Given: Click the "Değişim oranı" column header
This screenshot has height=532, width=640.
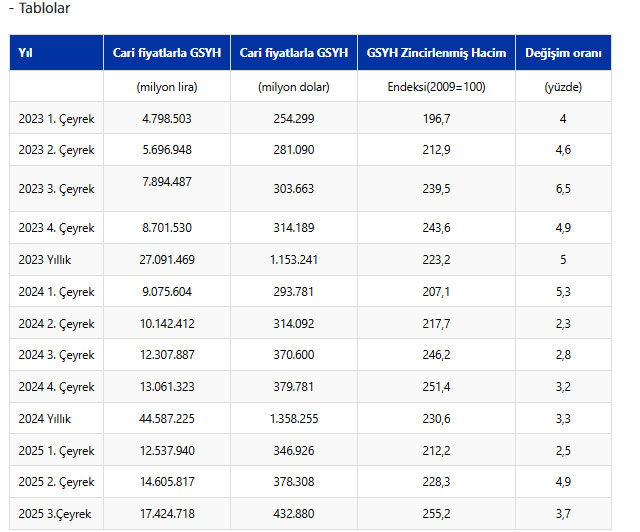Looking at the screenshot, I should [x=563, y=53].
